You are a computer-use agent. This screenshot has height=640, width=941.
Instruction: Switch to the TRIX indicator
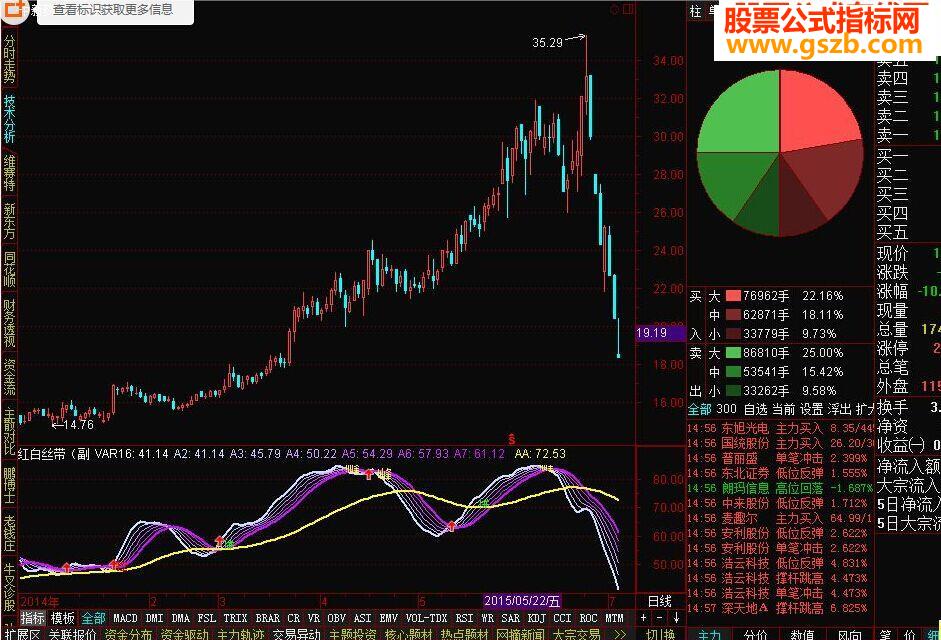point(235,618)
